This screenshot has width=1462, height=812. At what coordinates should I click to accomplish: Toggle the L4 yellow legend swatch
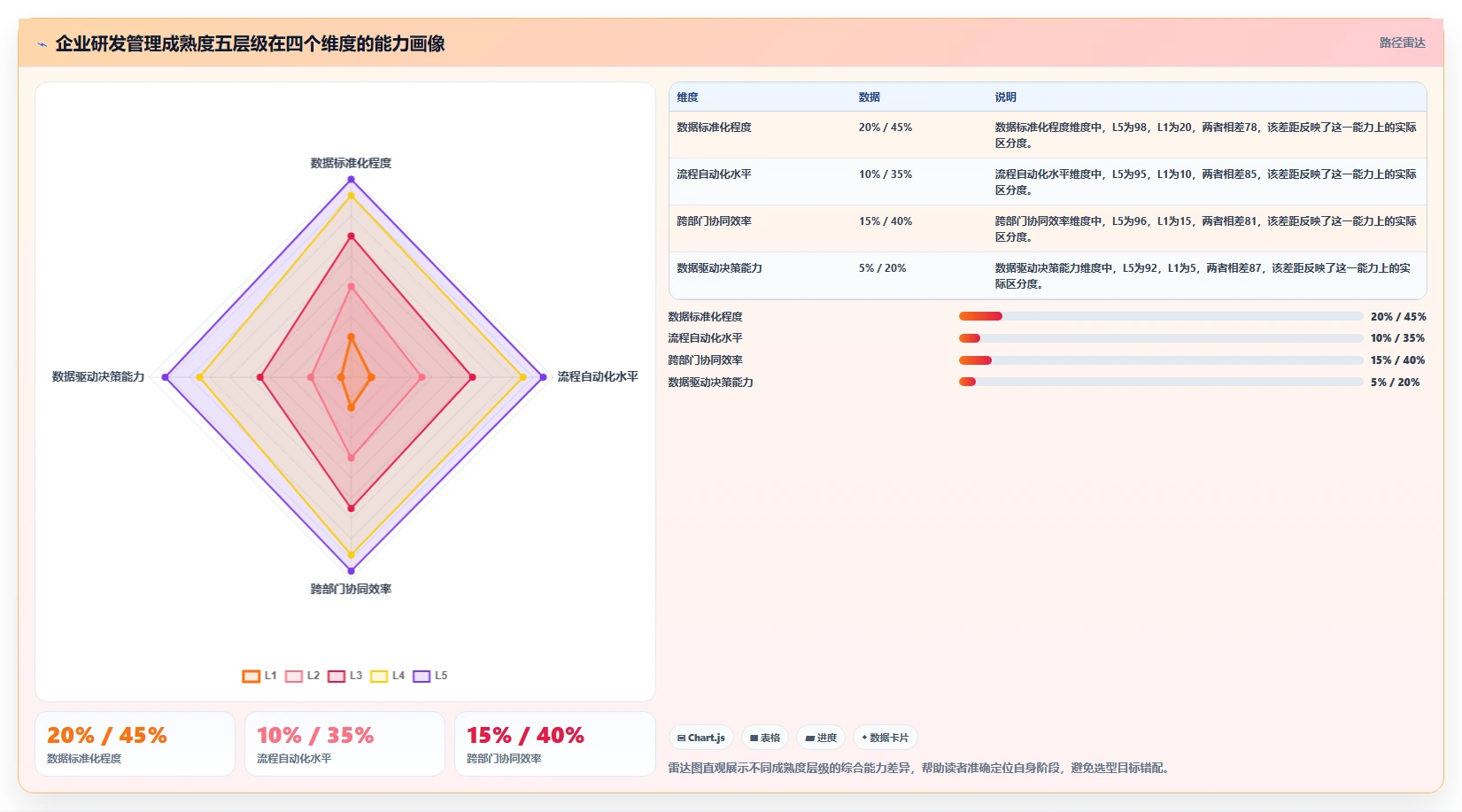[379, 676]
